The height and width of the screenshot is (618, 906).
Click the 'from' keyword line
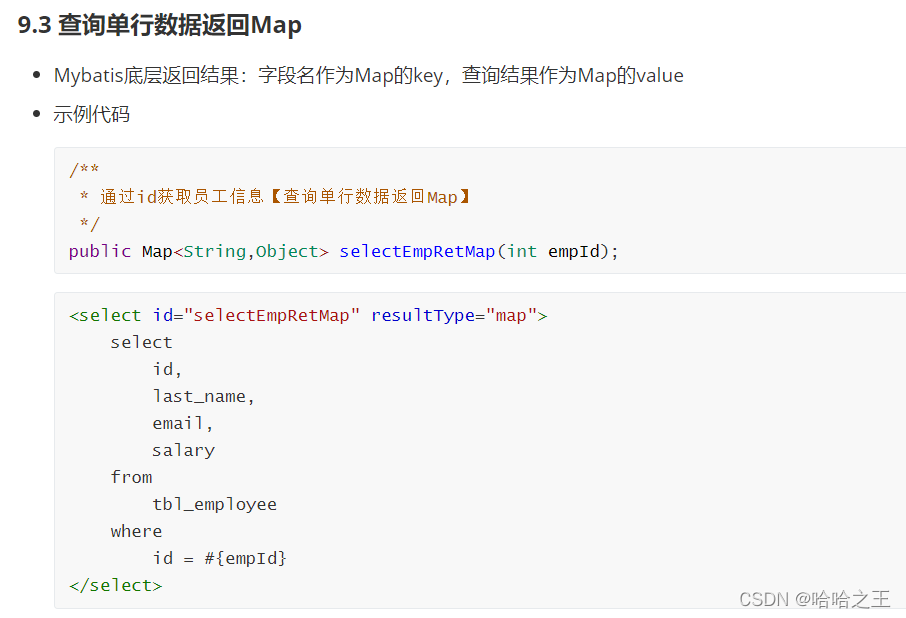coord(131,477)
